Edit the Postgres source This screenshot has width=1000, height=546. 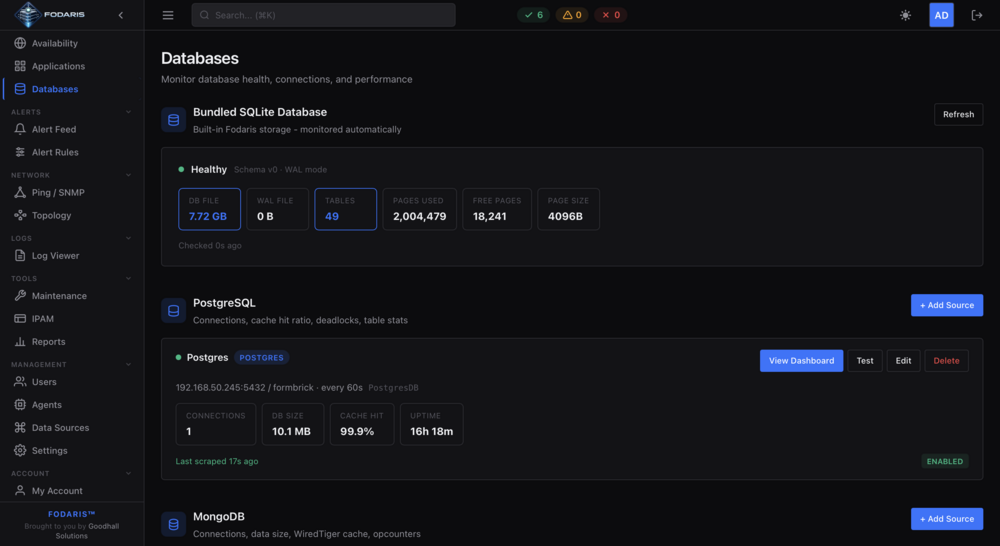click(903, 361)
